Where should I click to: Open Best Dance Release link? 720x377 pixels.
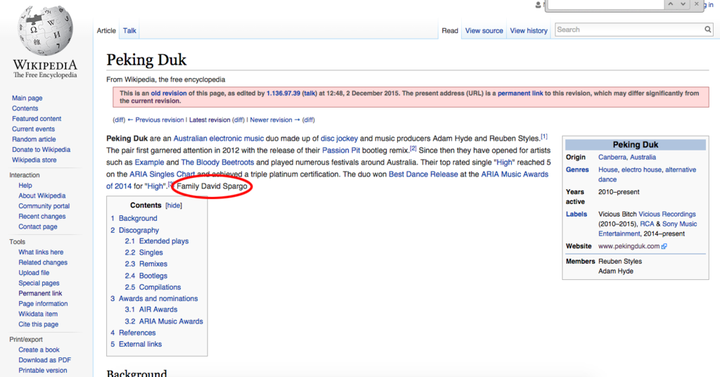423,174
